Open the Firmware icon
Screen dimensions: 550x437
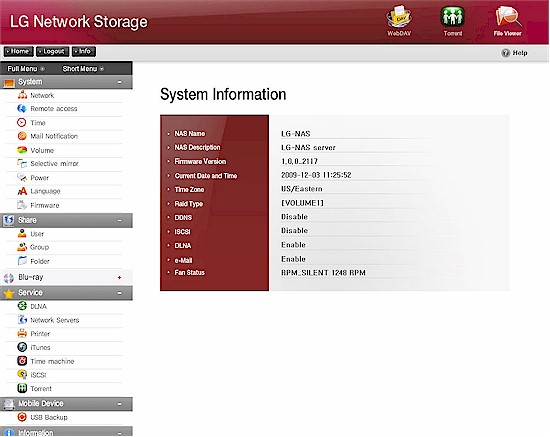click(x=22, y=205)
